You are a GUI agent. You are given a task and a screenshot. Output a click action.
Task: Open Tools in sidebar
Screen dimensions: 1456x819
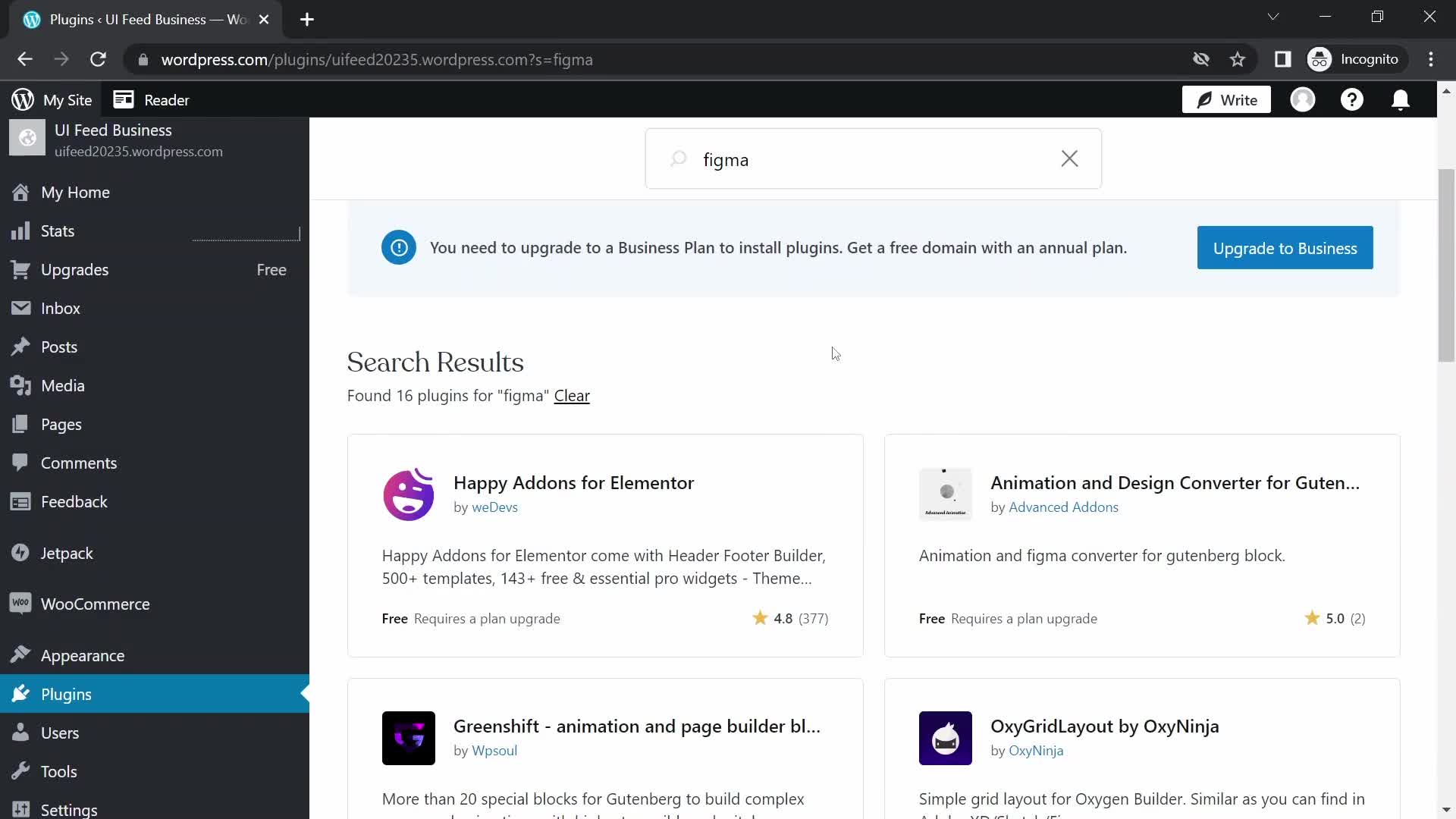click(155, 772)
